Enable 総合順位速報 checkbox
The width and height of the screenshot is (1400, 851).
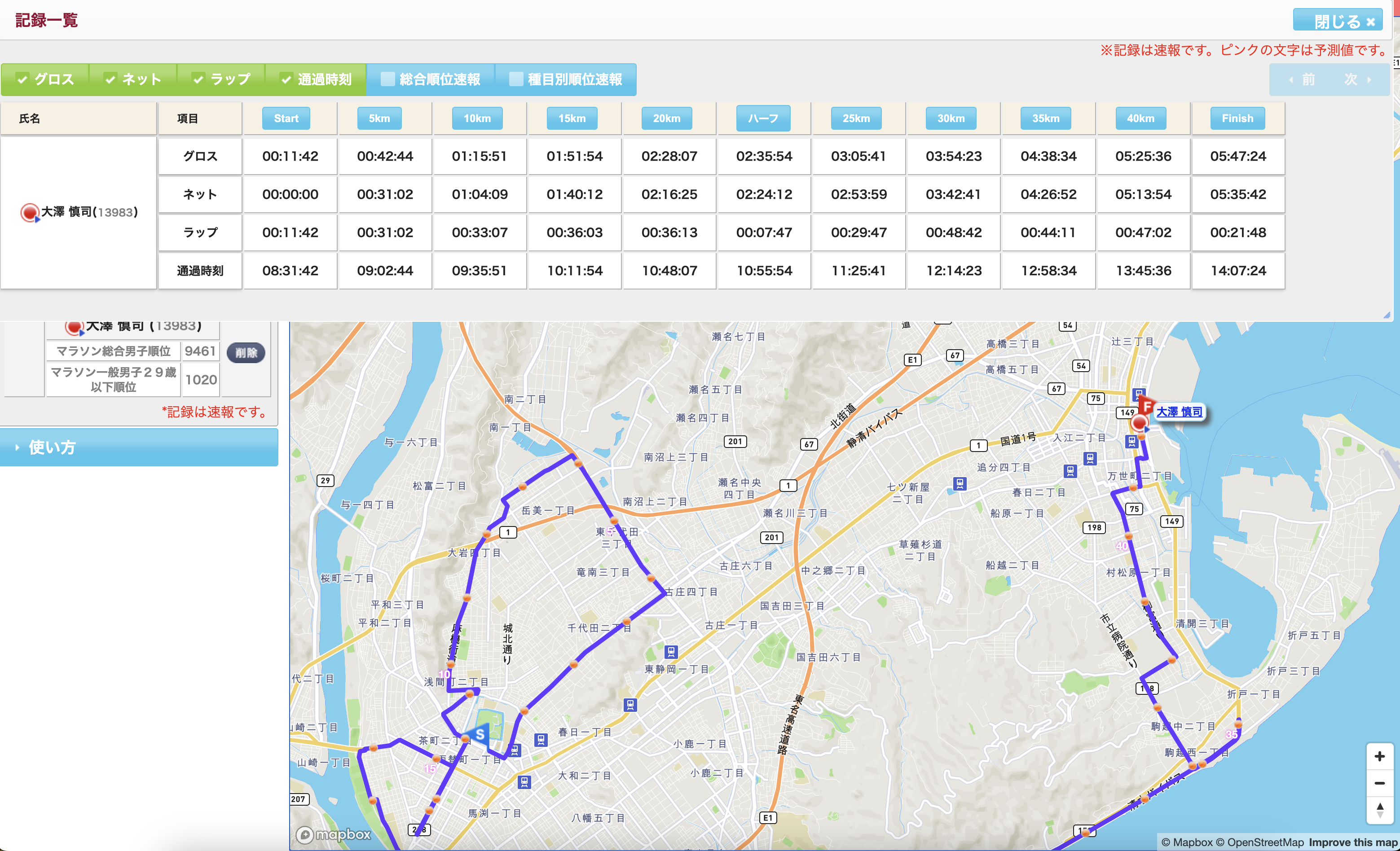[x=388, y=79]
